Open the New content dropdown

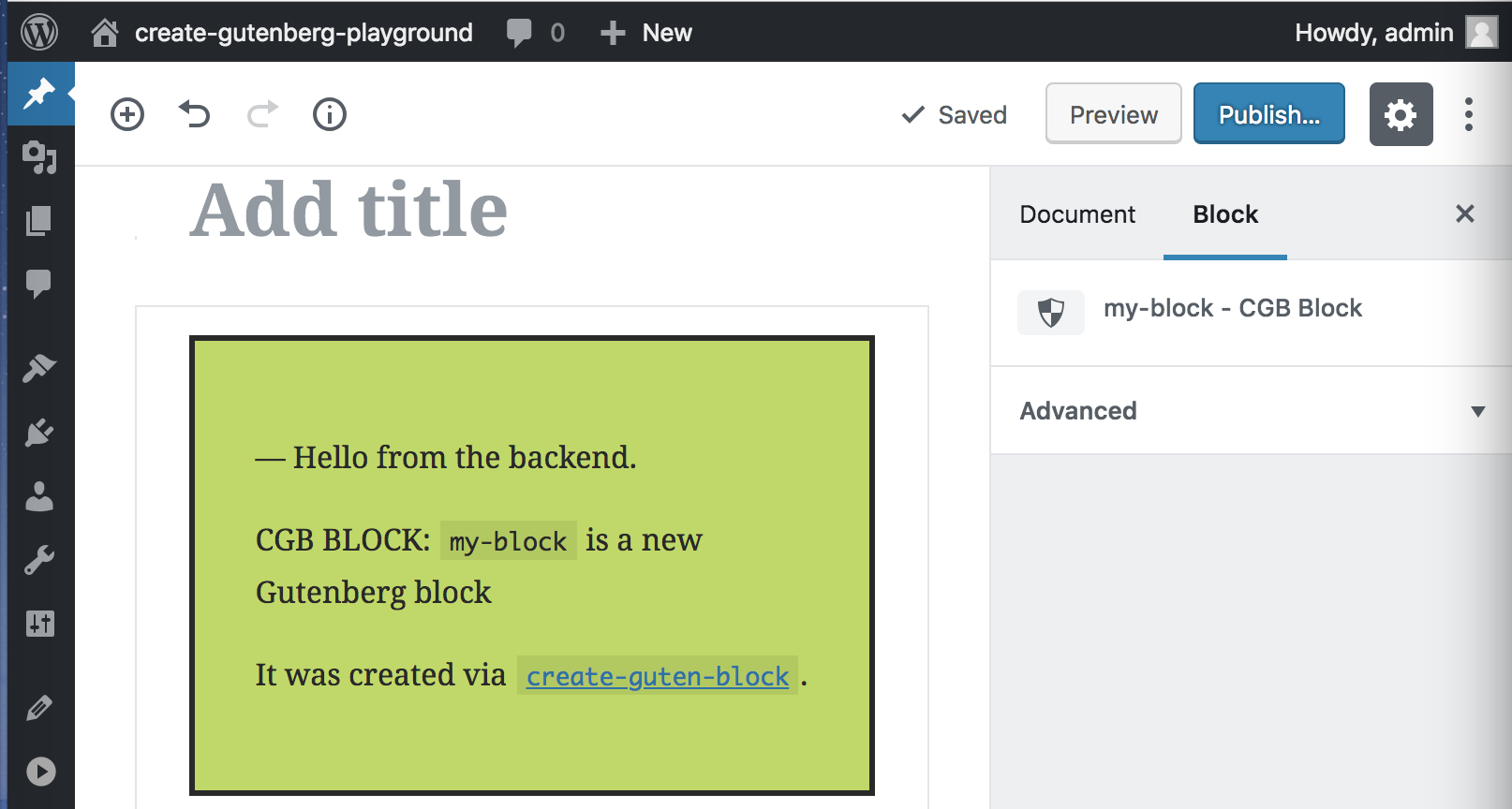[646, 33]
